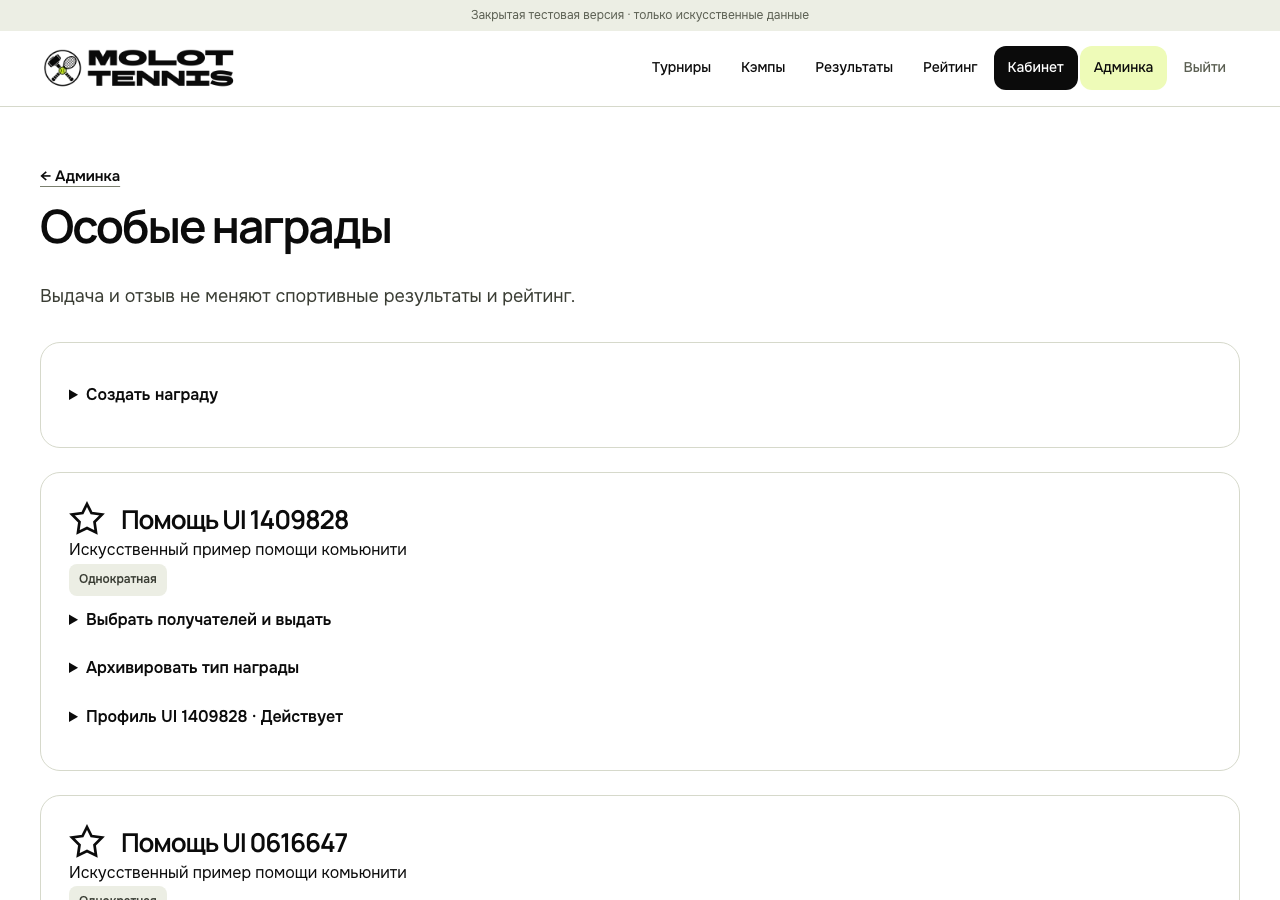Click the Помощь UI 1409828 heading
This screenshot has width=1280, height=900.
[235, 520]
